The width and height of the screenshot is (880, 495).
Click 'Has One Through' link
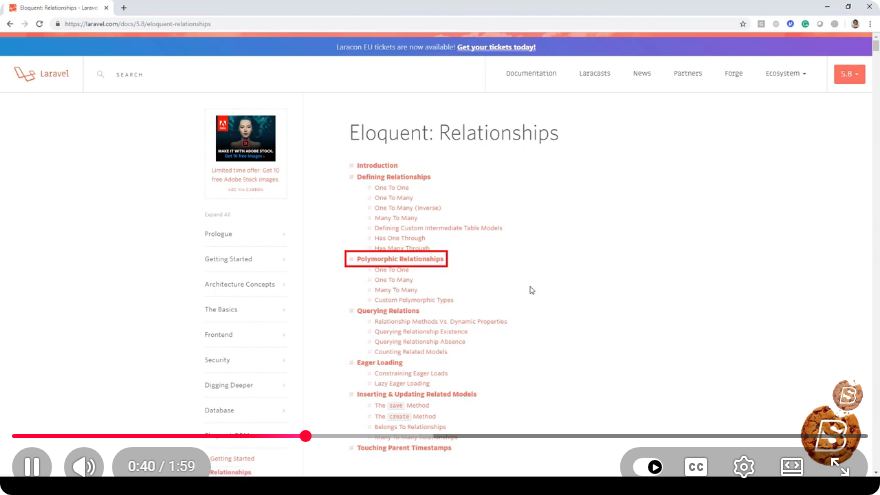[x=400, y=238]
